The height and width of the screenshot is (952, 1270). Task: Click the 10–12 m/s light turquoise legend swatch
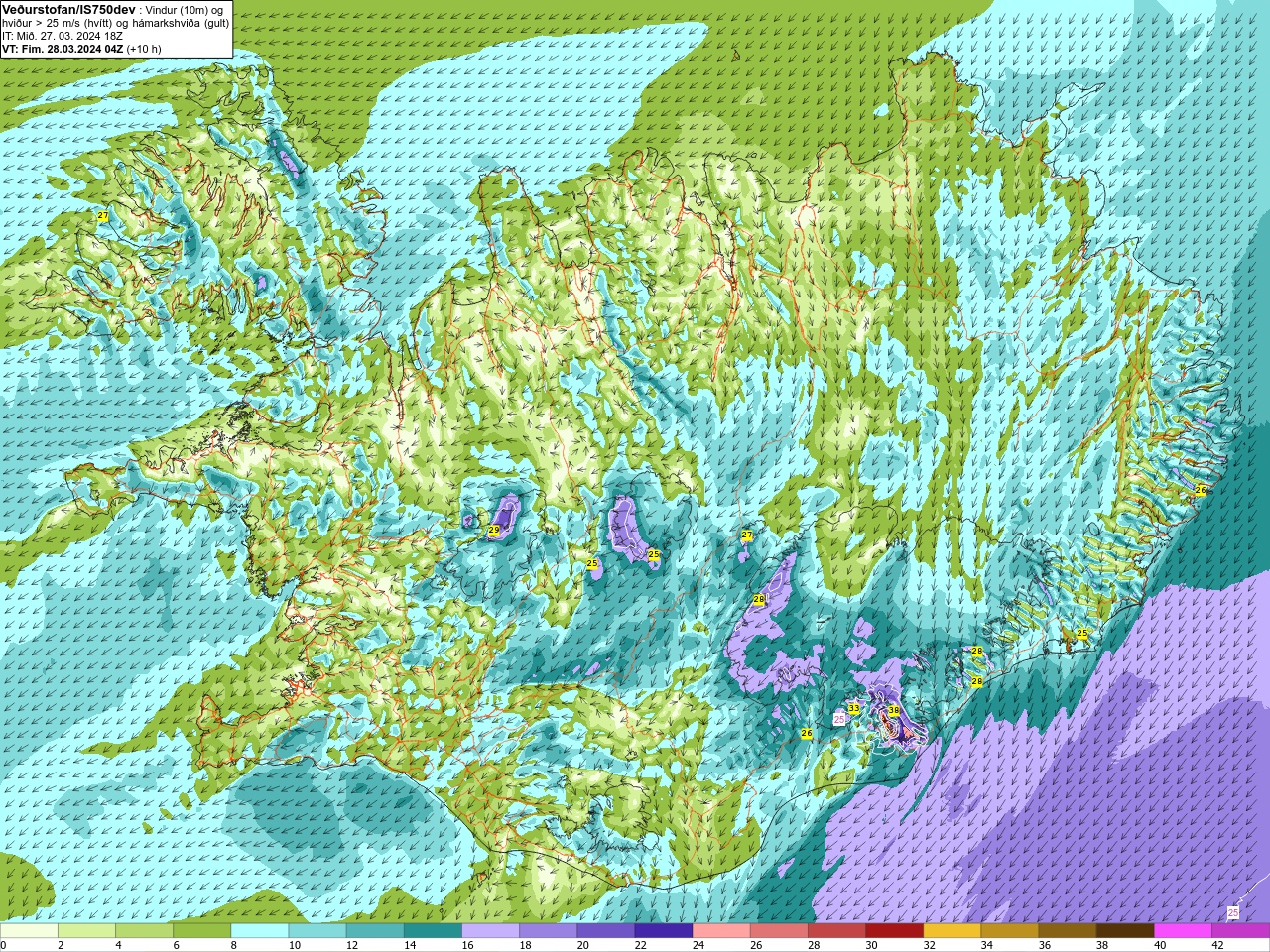(x=317, y=931)
